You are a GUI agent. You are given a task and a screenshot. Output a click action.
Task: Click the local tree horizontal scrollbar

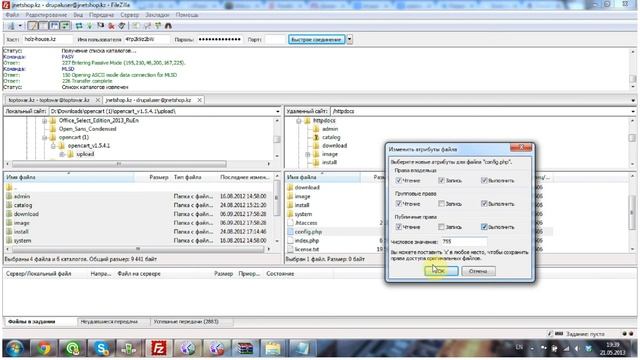coord(118,164)
